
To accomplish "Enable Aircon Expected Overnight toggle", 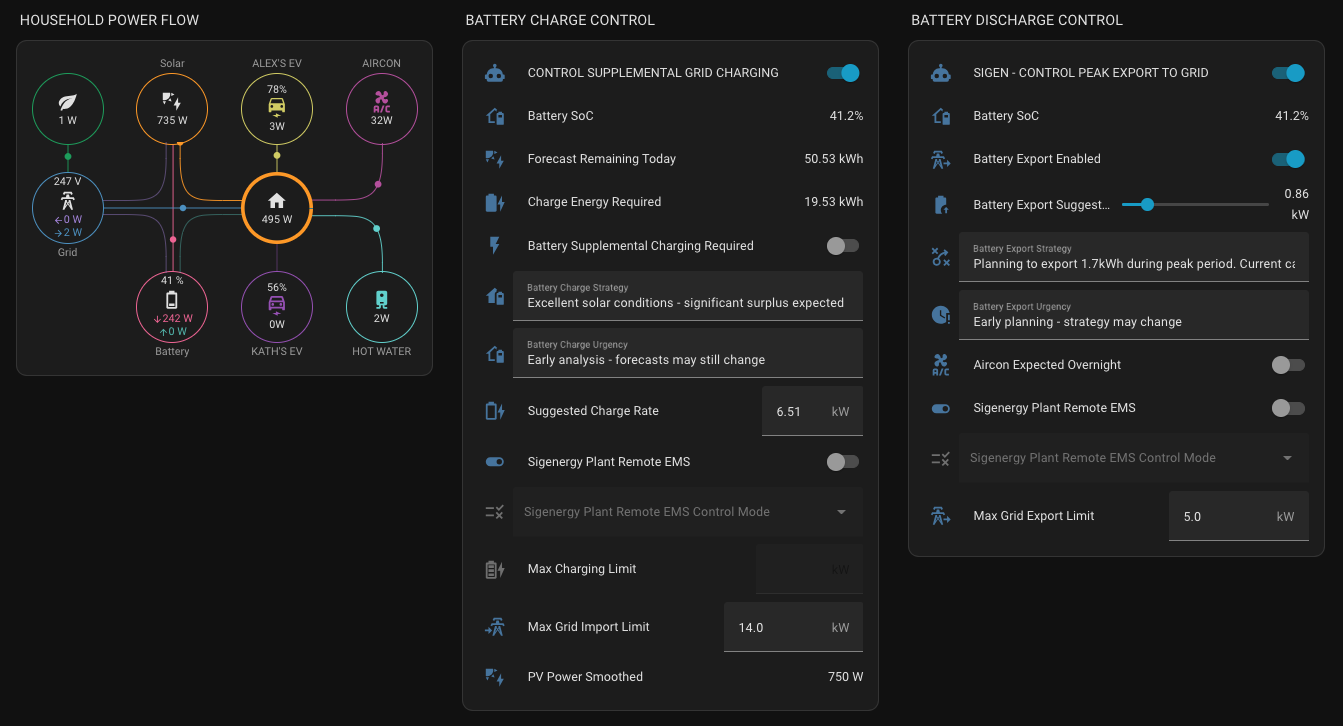I will tap(1288, 365).
